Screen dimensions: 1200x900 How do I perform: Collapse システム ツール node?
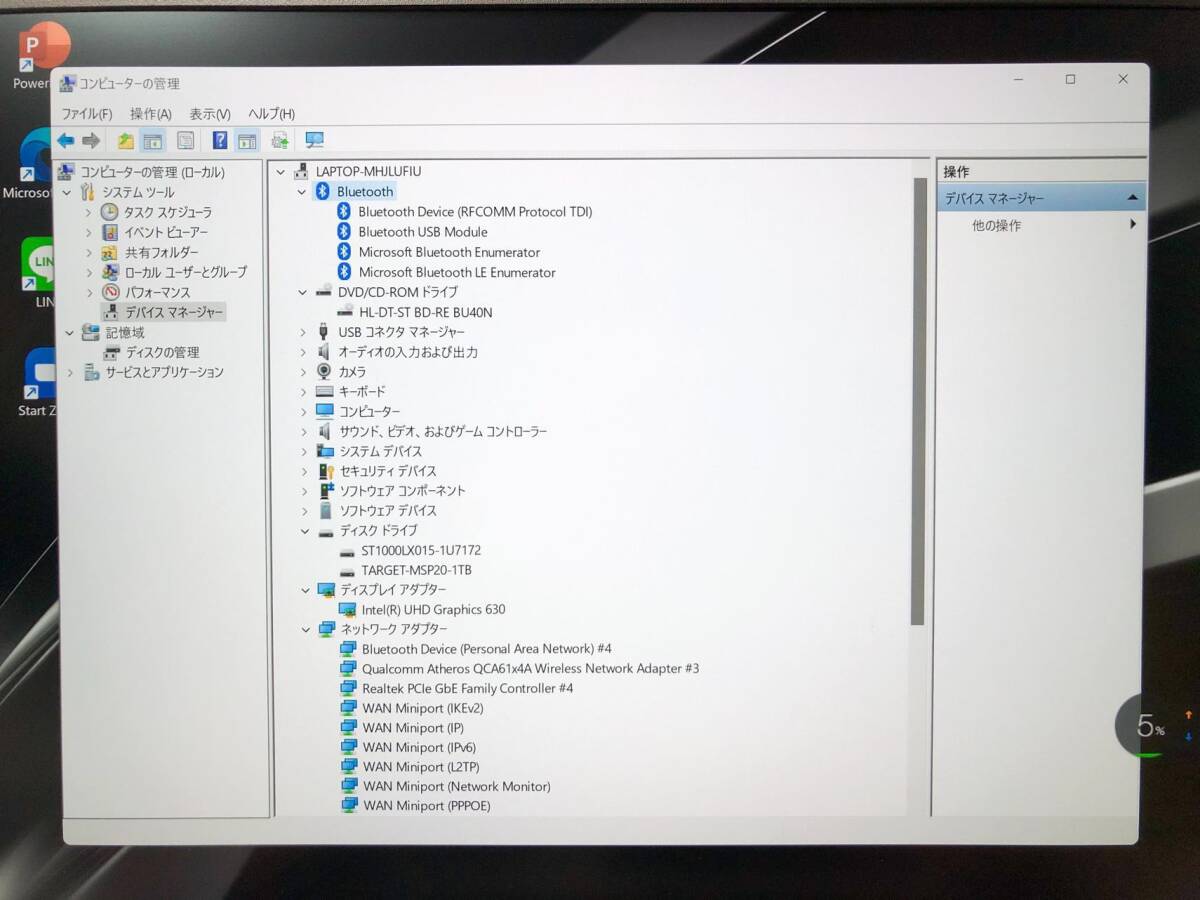tap(68, 192)
